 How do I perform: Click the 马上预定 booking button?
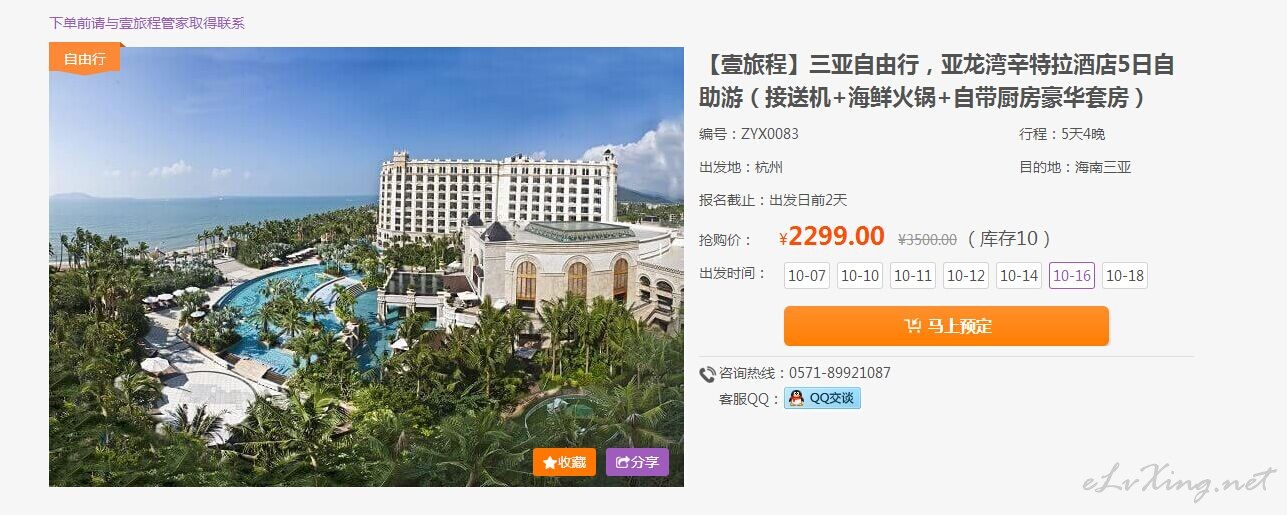tap(946, 326)
